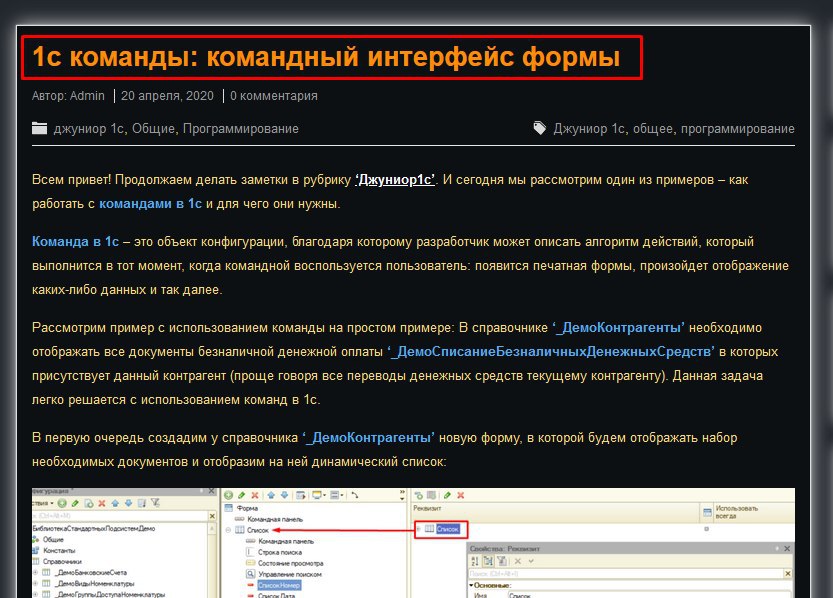Click the green add icon in the form elements toolbar

[228, 495]
